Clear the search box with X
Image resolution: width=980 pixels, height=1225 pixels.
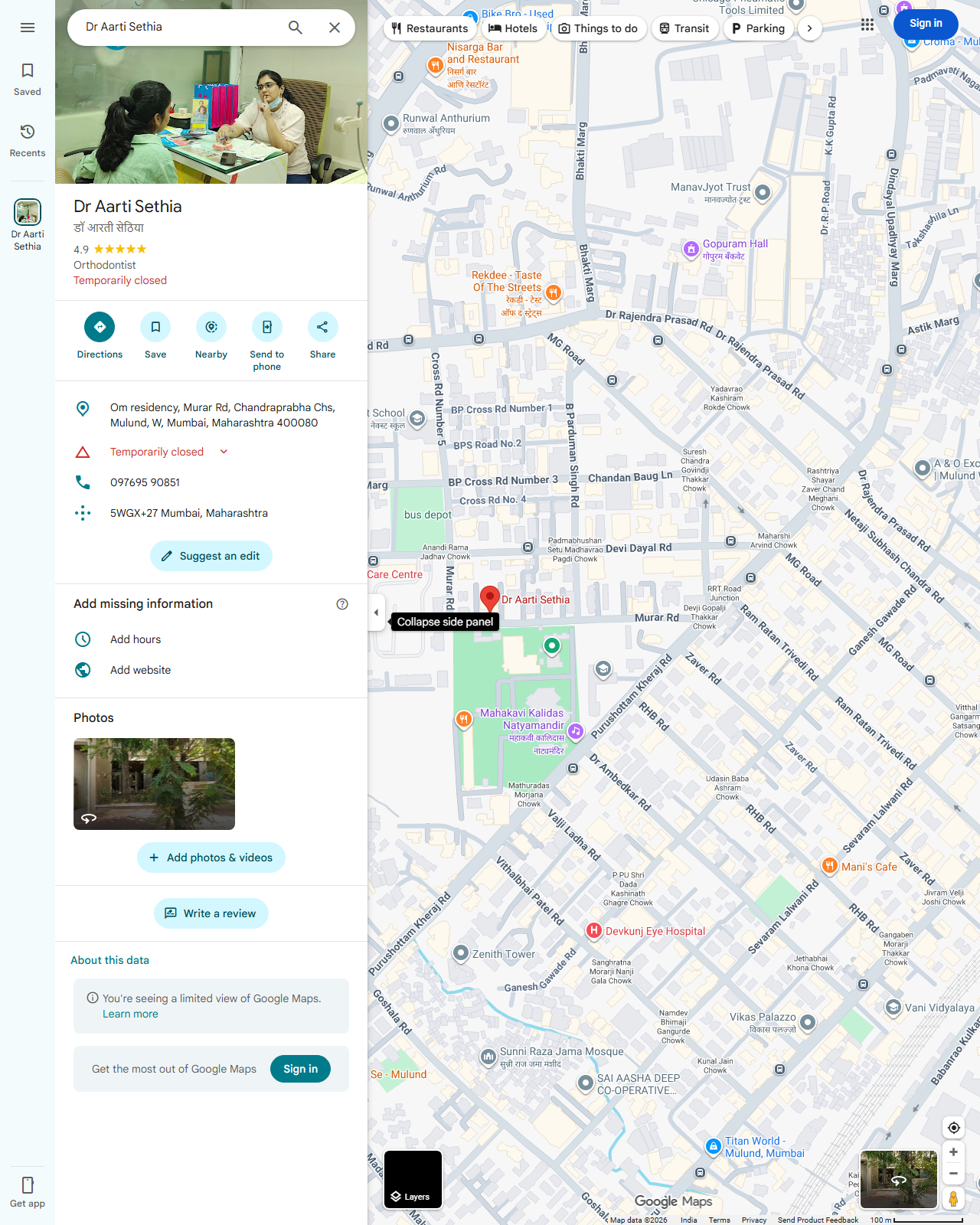click(x=335, y=28)
